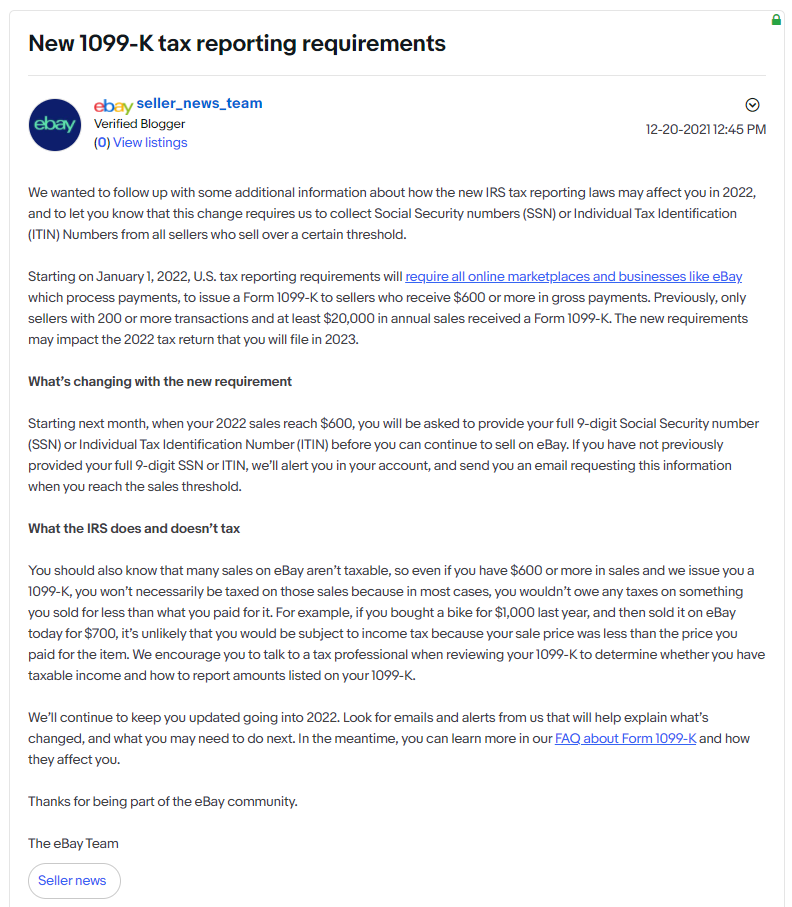Click the 'What the IRS does and doesn't tax' heading
The width and height of the screenshot is (792, 907).
[x=134, y=528]
